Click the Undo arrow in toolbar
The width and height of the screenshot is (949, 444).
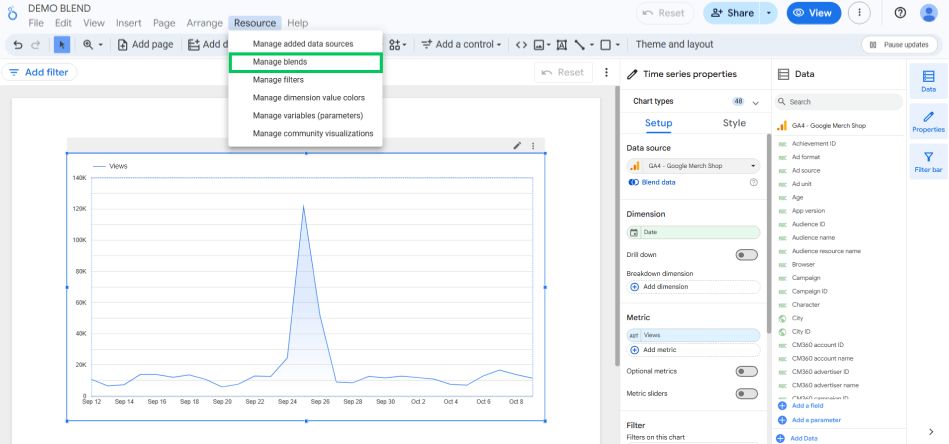click(x=18, y=45)
